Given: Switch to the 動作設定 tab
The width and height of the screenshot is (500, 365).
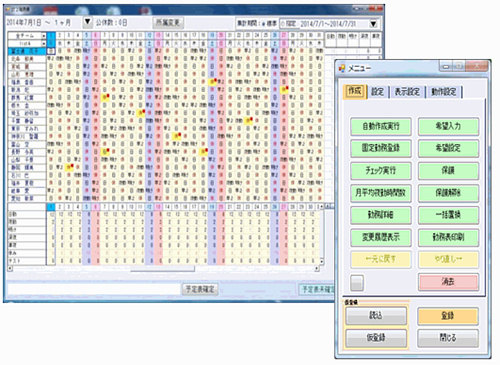Looking at the screenshot, I should coord(444,92).
